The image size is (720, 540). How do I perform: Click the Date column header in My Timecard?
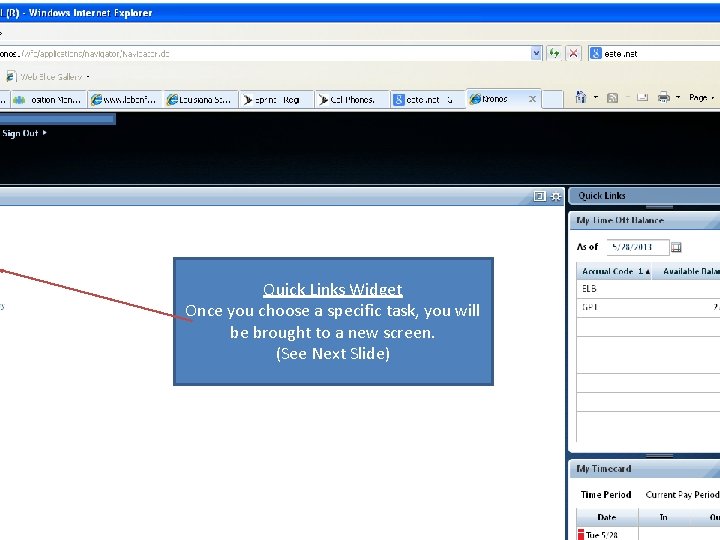click(607, 517)
